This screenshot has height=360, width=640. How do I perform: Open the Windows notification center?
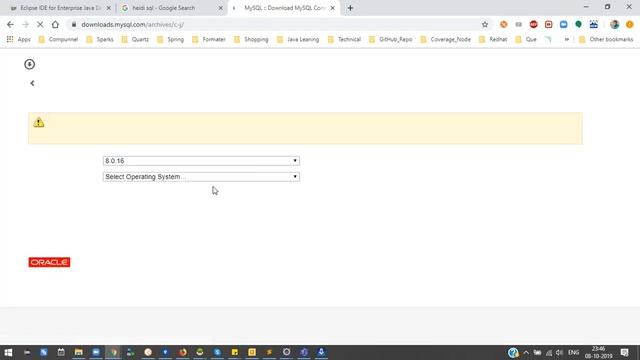624,352
